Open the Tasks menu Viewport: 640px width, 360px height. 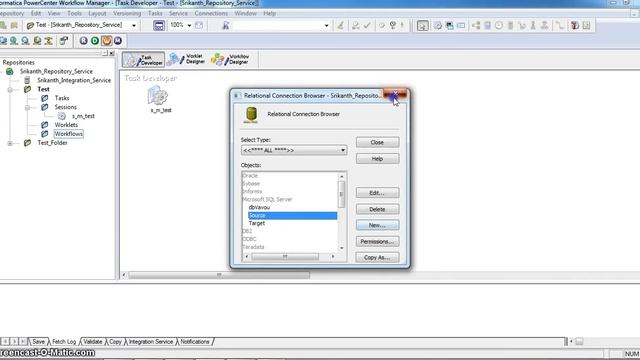(x=155, y=13)
